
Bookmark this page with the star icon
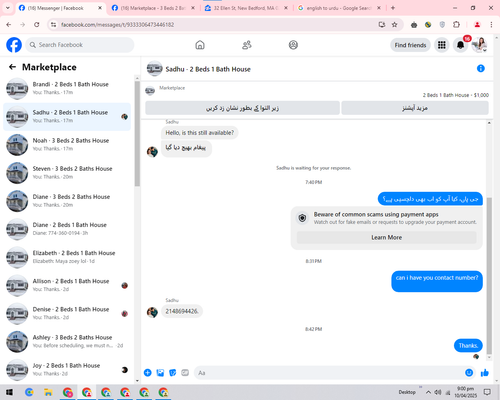[395, 24]
